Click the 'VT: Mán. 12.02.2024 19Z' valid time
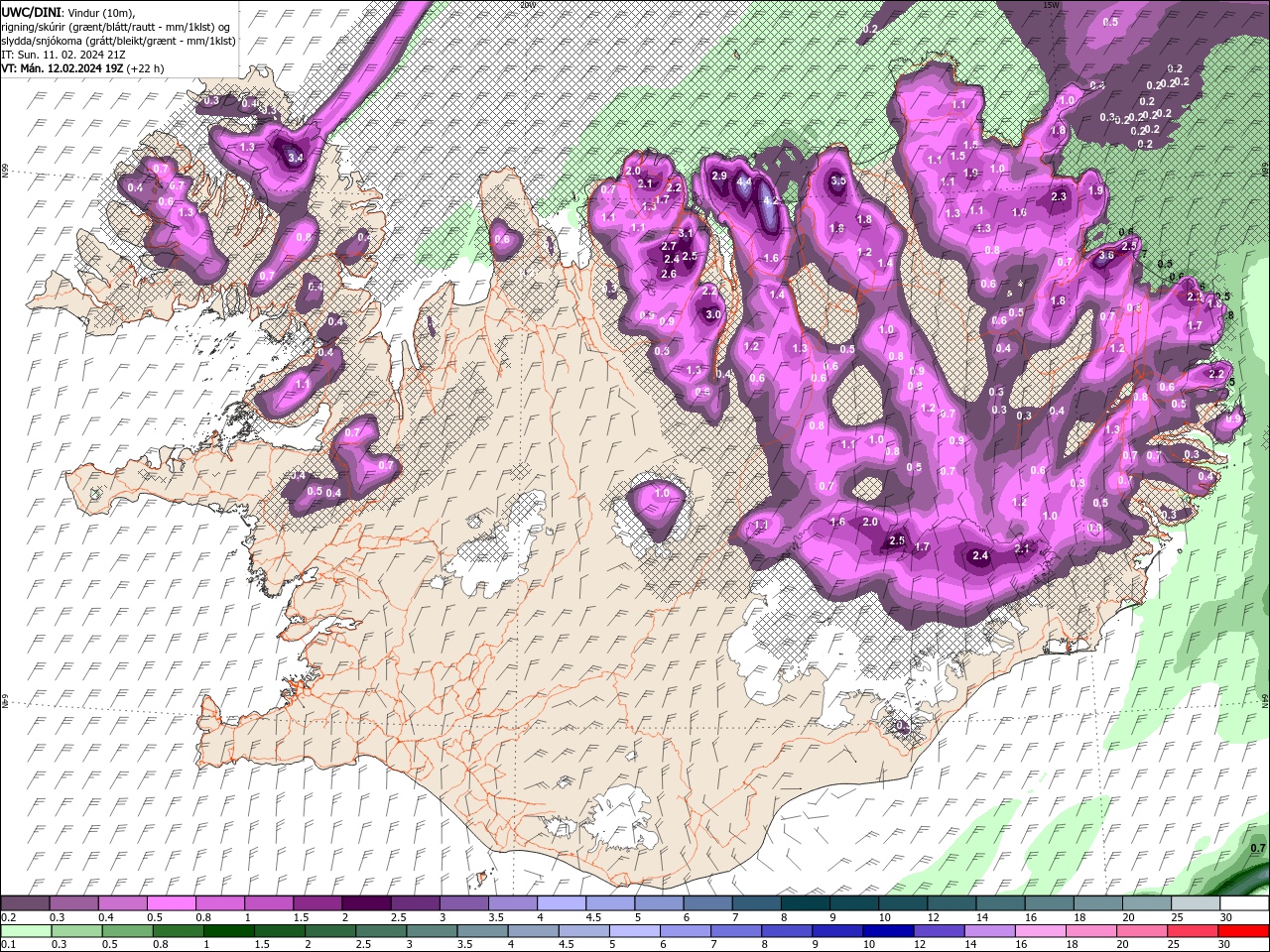The width and height of the screenshot is (1270, 952). [63, 68]
